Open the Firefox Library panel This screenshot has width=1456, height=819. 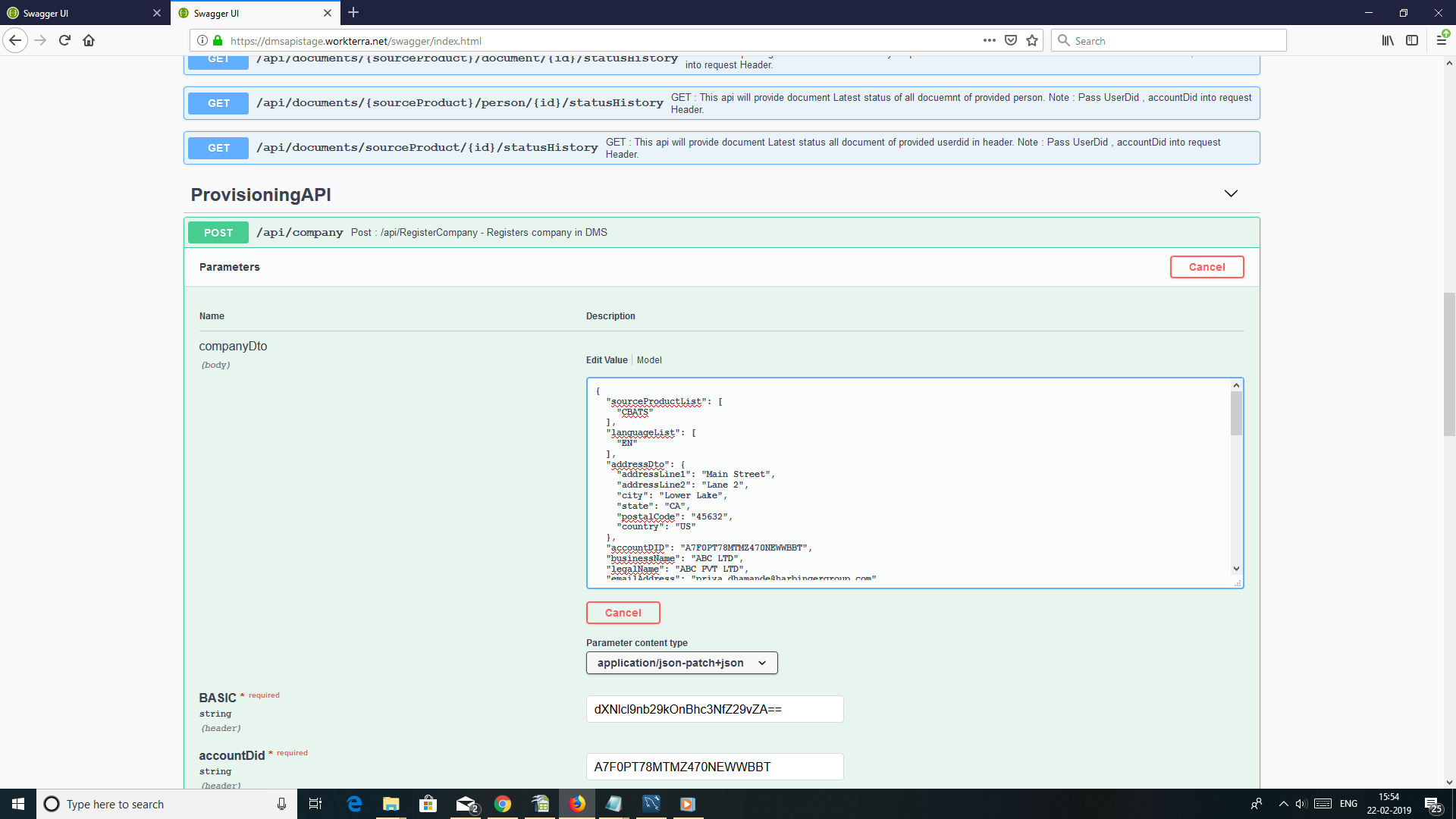coord(1388,40)
